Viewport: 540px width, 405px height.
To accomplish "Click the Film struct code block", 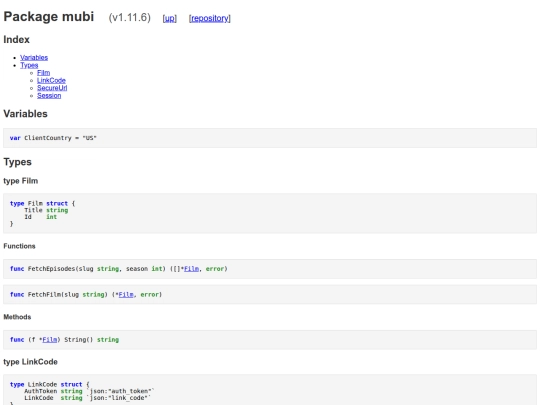I will pos(270,214).
